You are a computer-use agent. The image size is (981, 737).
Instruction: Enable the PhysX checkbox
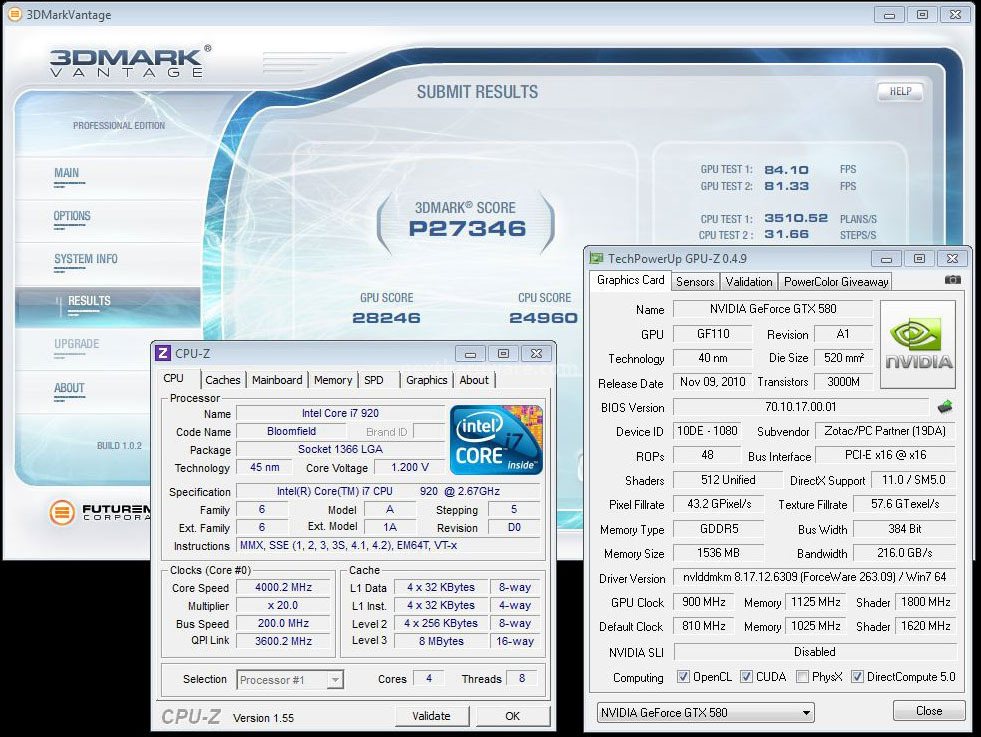(x=802, y=676)
